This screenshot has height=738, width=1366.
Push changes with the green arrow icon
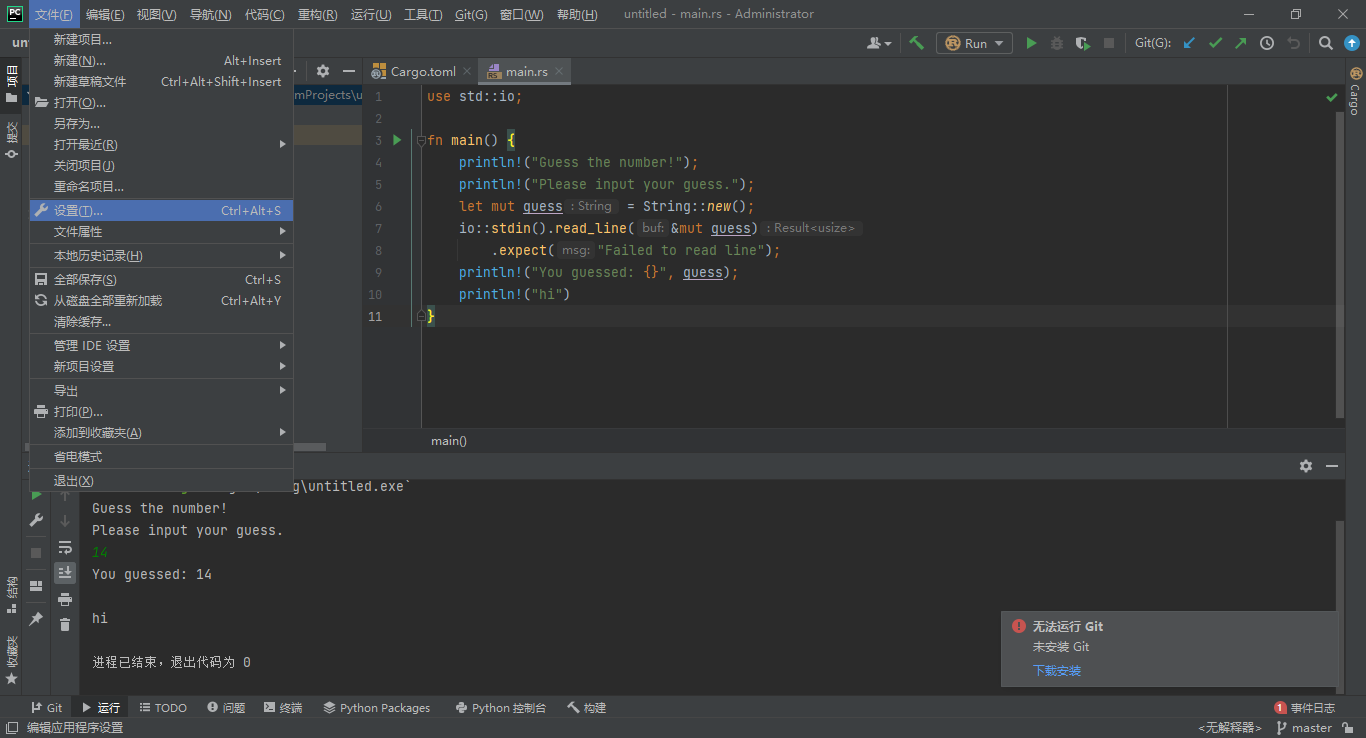(x=1241, y=42)
